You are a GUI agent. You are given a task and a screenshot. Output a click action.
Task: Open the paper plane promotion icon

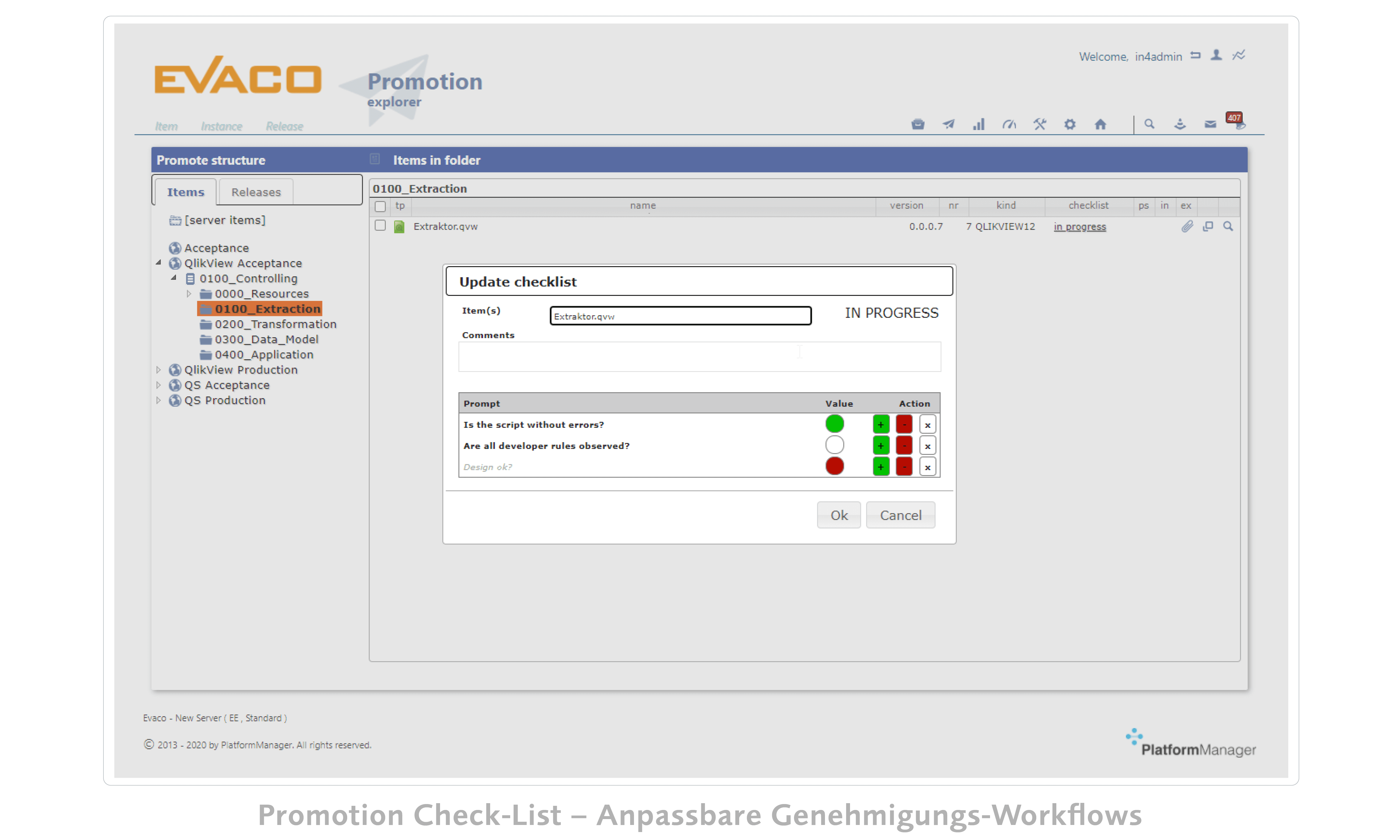(x=948, y=124)
